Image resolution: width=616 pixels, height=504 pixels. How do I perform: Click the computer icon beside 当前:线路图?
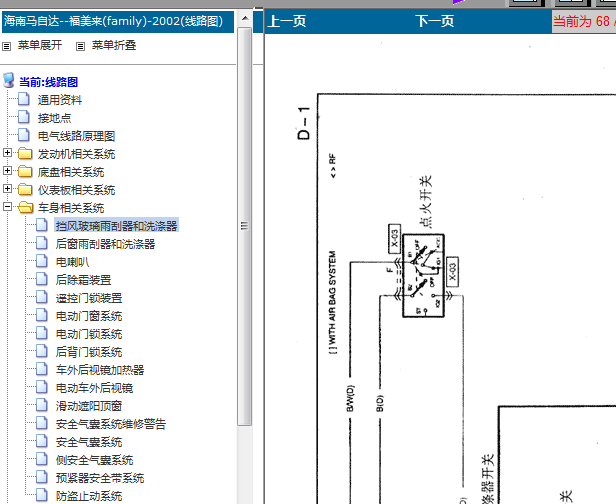[9, 81]
